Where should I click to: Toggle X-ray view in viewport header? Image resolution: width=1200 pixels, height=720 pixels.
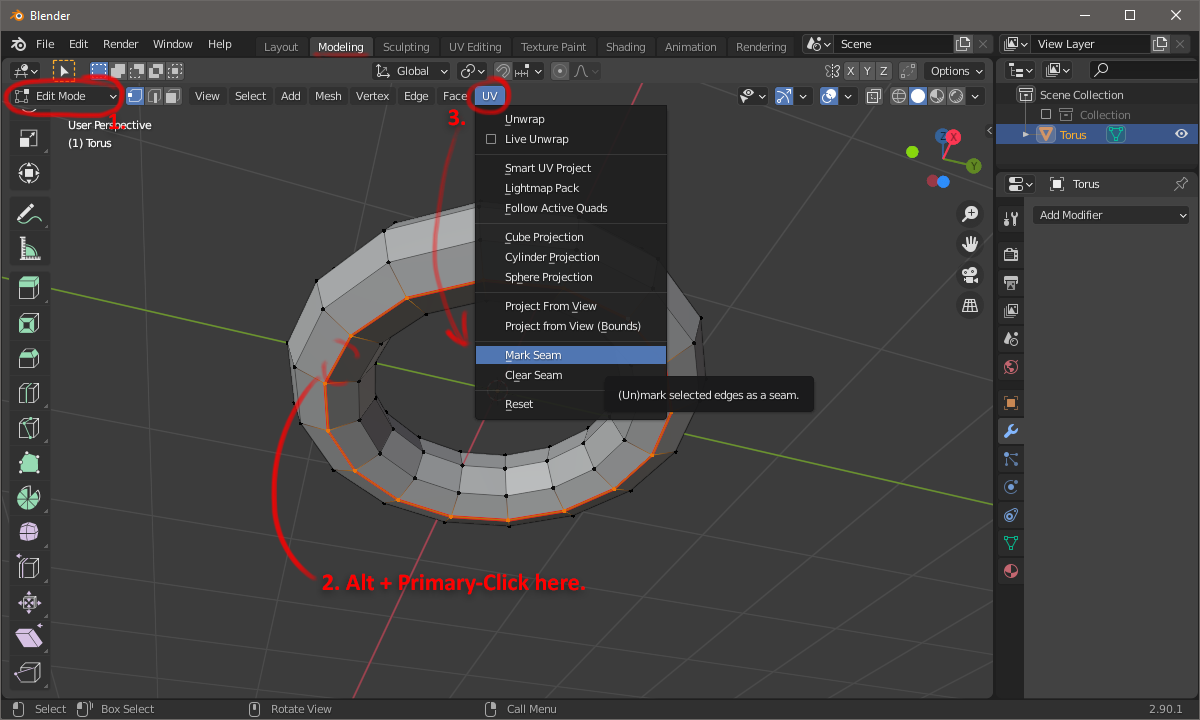(873, 96)
